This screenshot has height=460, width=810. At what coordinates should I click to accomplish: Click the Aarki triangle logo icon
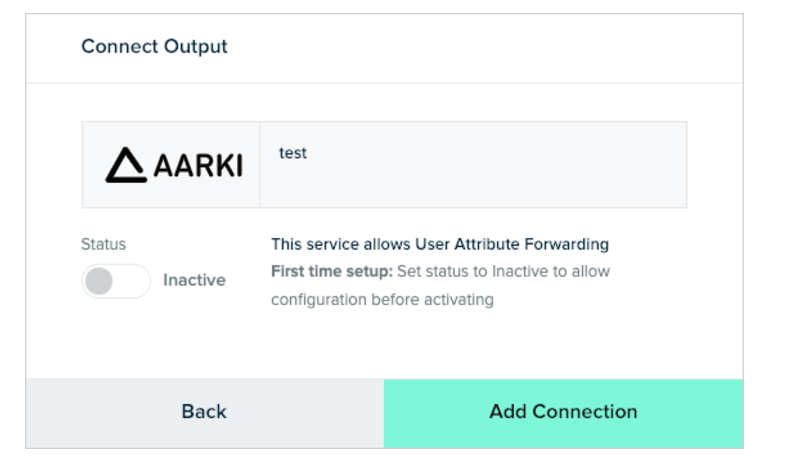[x=126, y=165]
